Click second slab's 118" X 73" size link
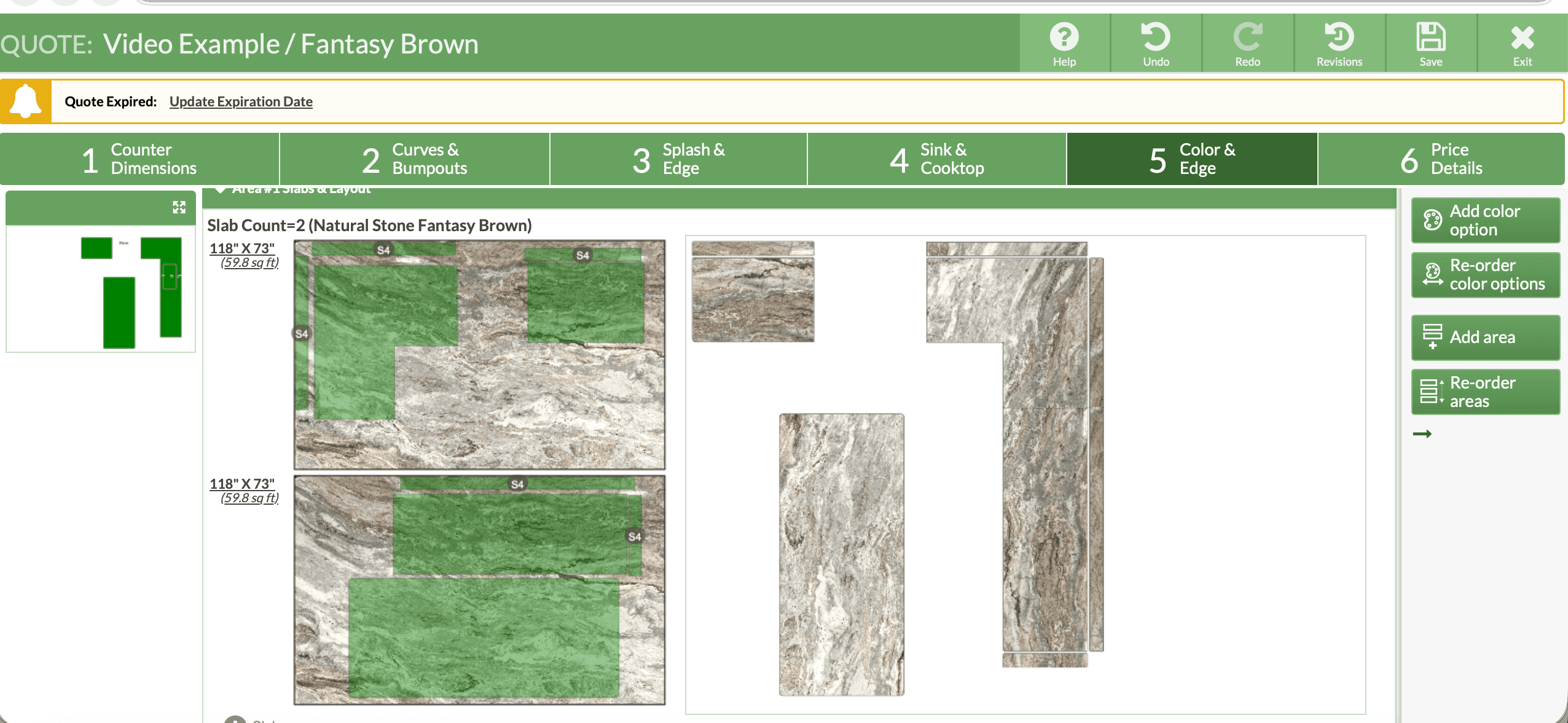Viewport: 1568px width, 723px height. [242, 484]
